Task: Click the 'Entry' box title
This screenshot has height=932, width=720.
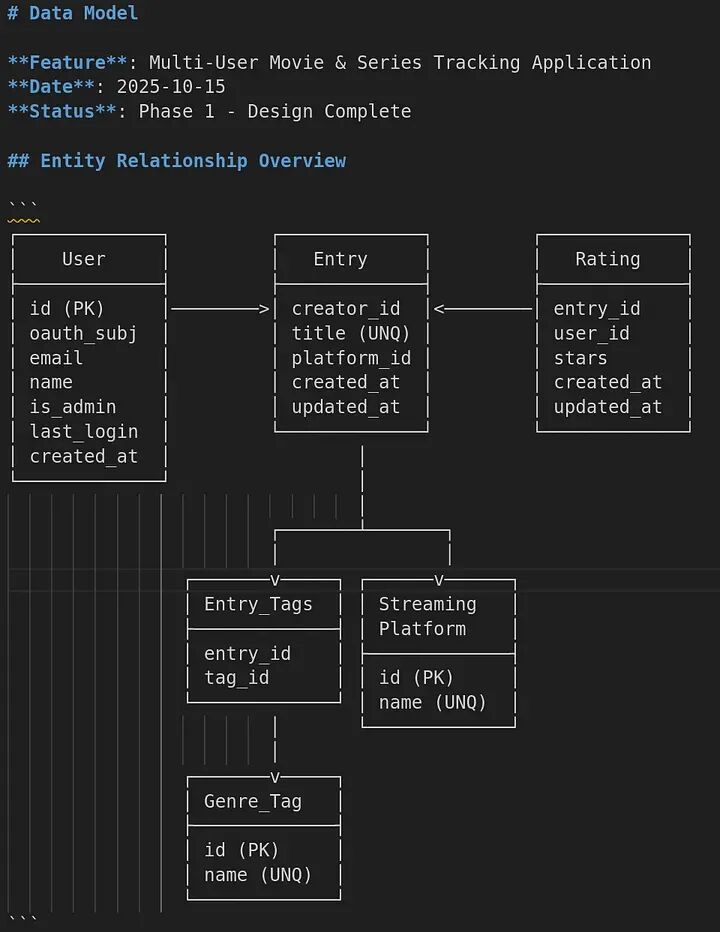Action: pyautogui.click(x=341, y=259)
